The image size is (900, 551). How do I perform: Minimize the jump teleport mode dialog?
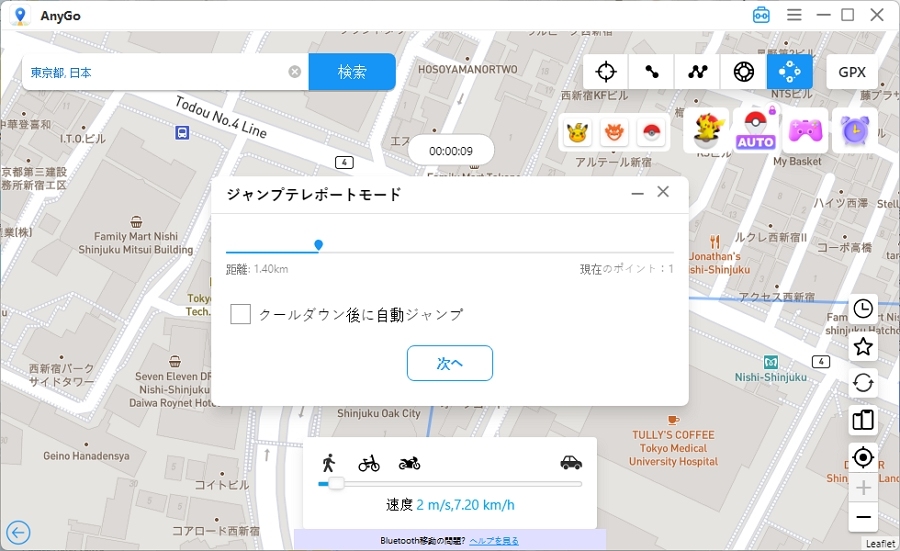pos(637,193)
